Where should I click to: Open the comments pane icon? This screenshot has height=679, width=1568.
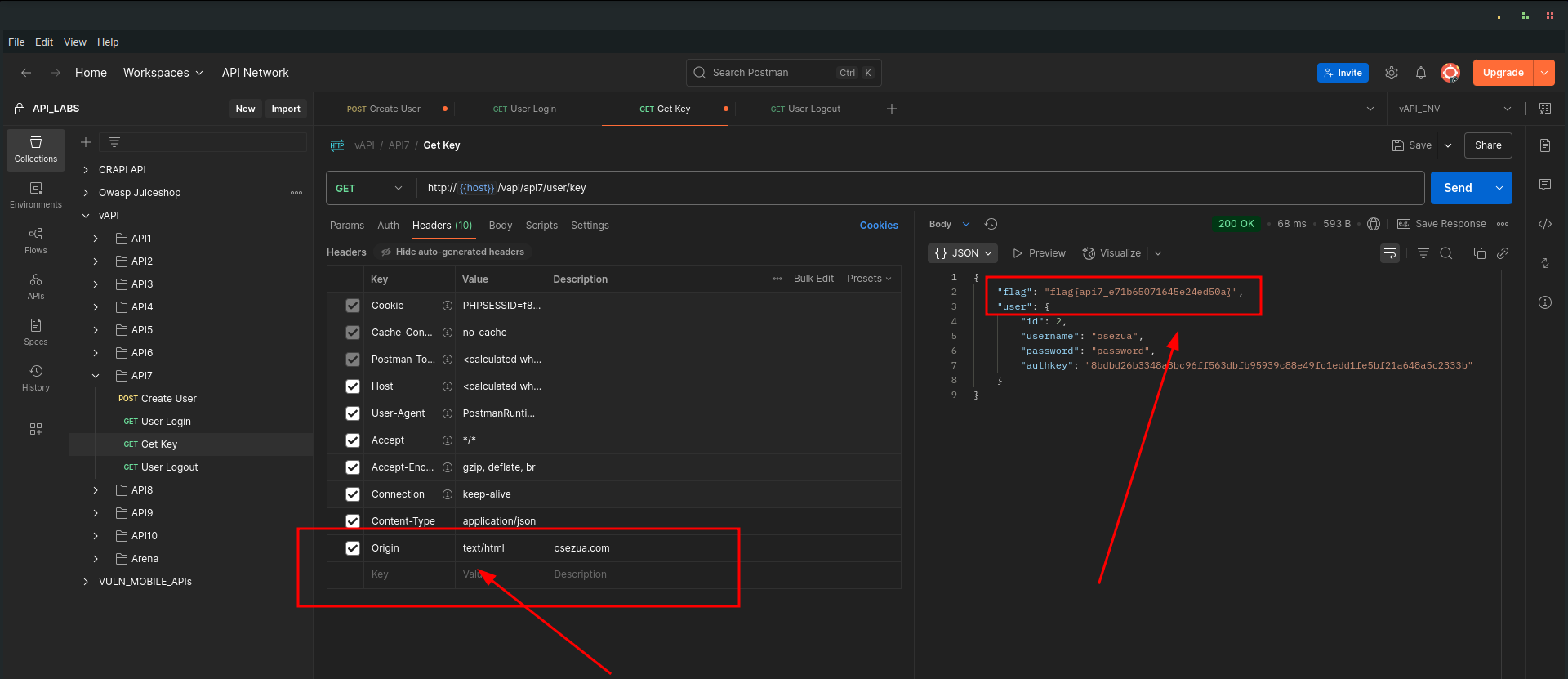(x=1545, y=185)
